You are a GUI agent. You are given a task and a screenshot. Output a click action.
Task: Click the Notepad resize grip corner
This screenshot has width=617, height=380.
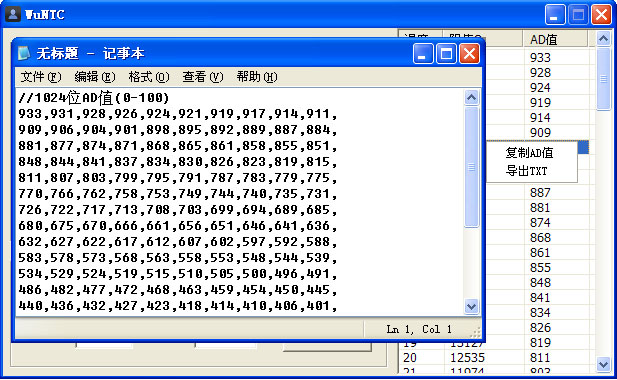[x=475, y=332]
